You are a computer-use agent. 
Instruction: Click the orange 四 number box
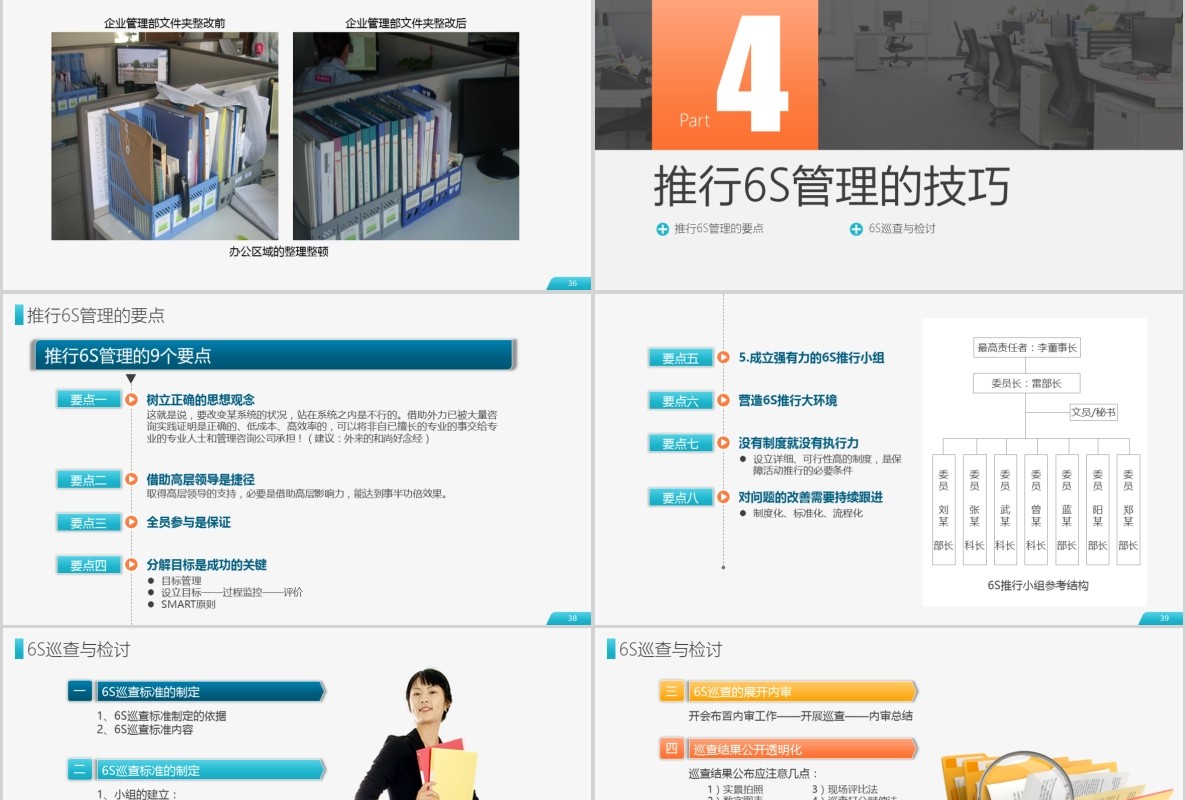tap(671, 749)
